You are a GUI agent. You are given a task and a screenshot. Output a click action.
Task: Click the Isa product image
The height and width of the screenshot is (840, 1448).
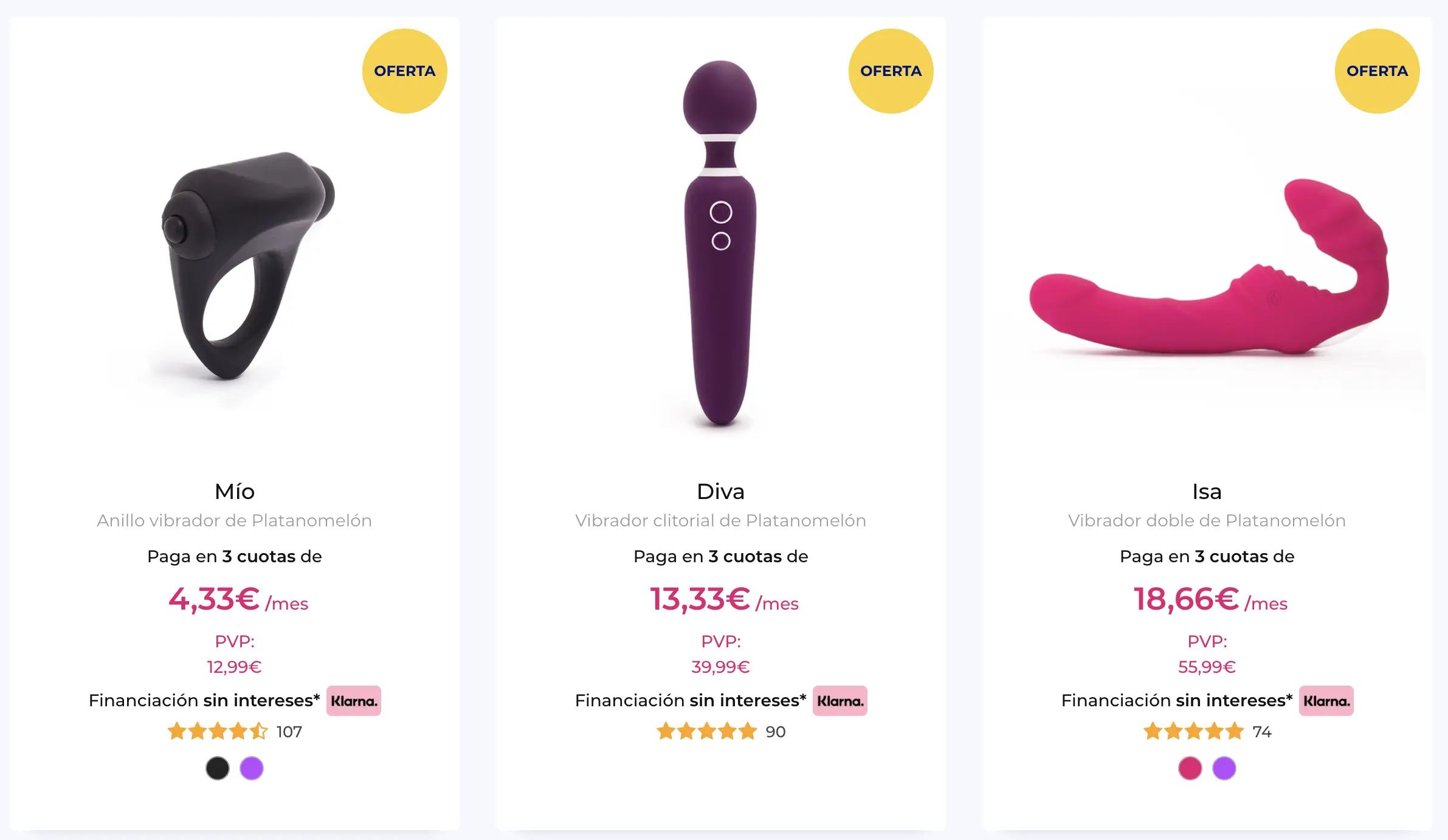tap(1208, 267)
